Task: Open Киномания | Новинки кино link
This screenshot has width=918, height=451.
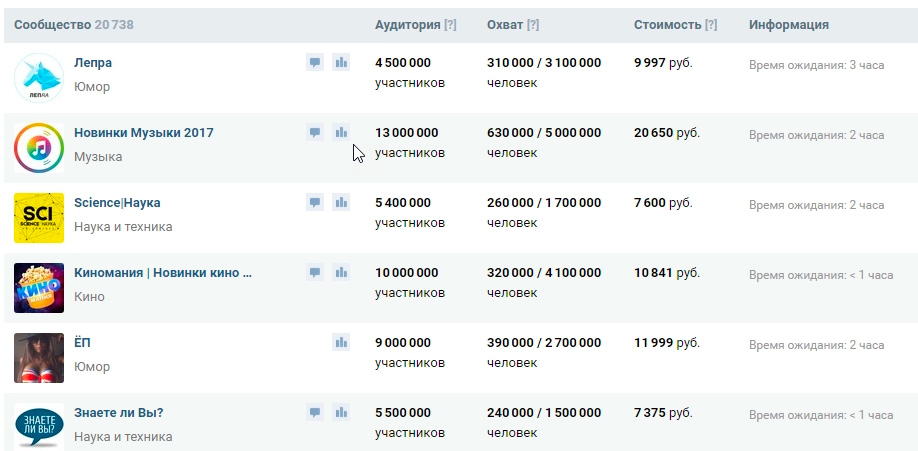Action: coord(163,272)
